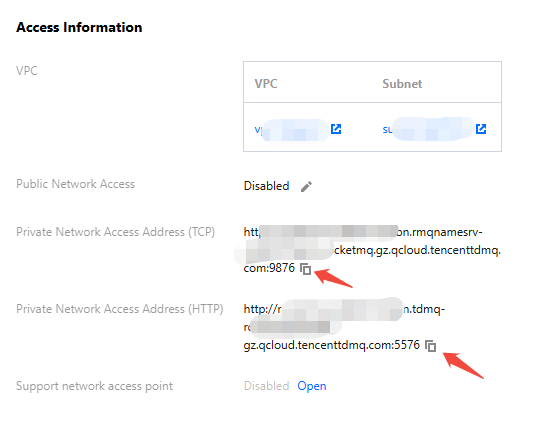This screenshot has height=445, width=533.
Task: Click the Private Network Access Address (TCP) label
Action: click(x=116, y=232)
